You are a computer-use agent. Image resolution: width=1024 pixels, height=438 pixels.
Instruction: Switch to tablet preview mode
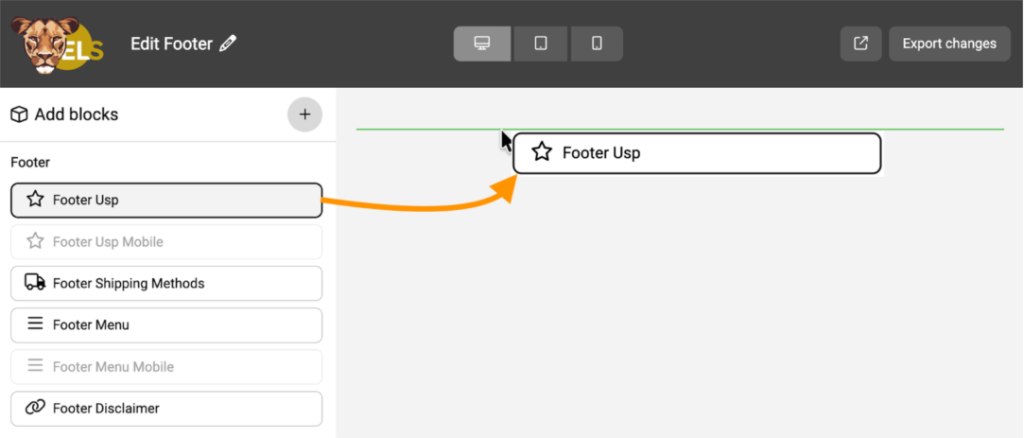pyautogui.click(x=540, y=44)
